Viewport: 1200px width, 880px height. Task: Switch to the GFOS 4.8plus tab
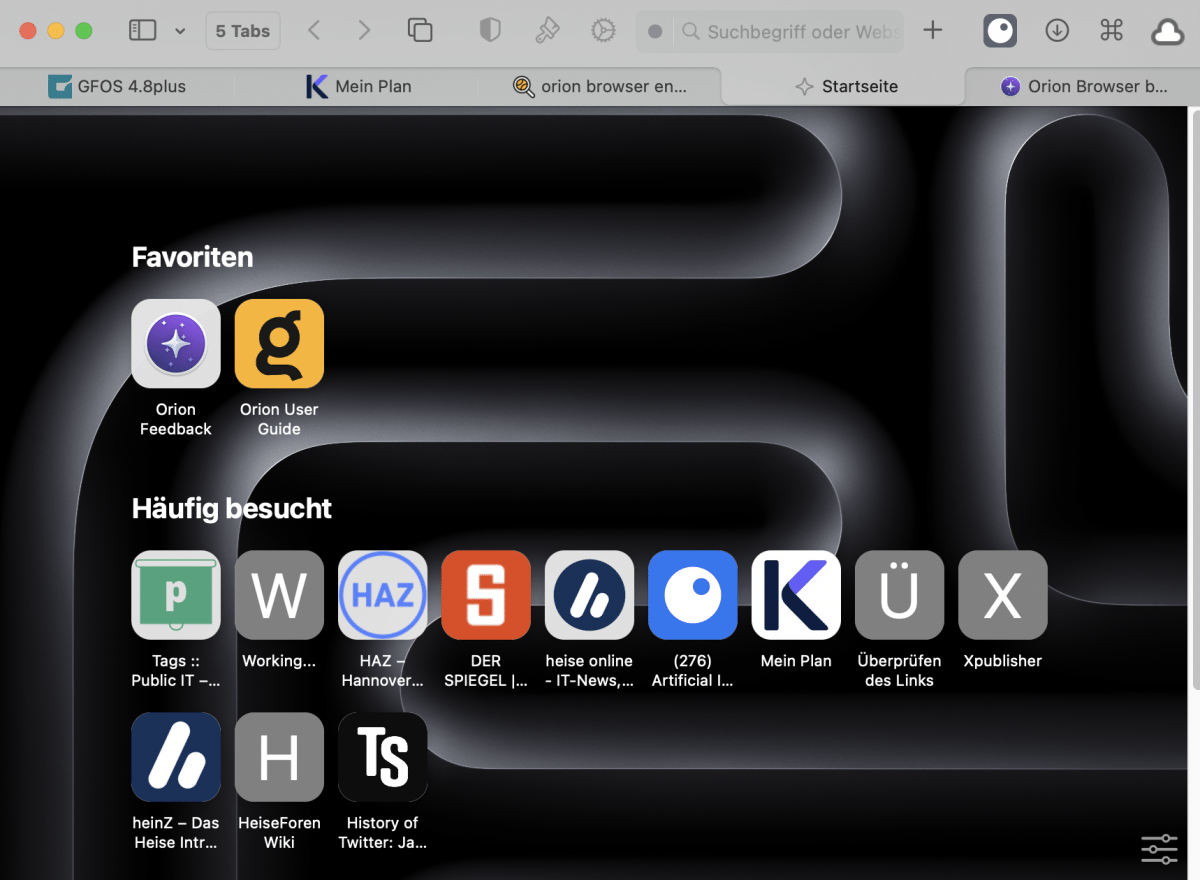click(x=120, y=87)
